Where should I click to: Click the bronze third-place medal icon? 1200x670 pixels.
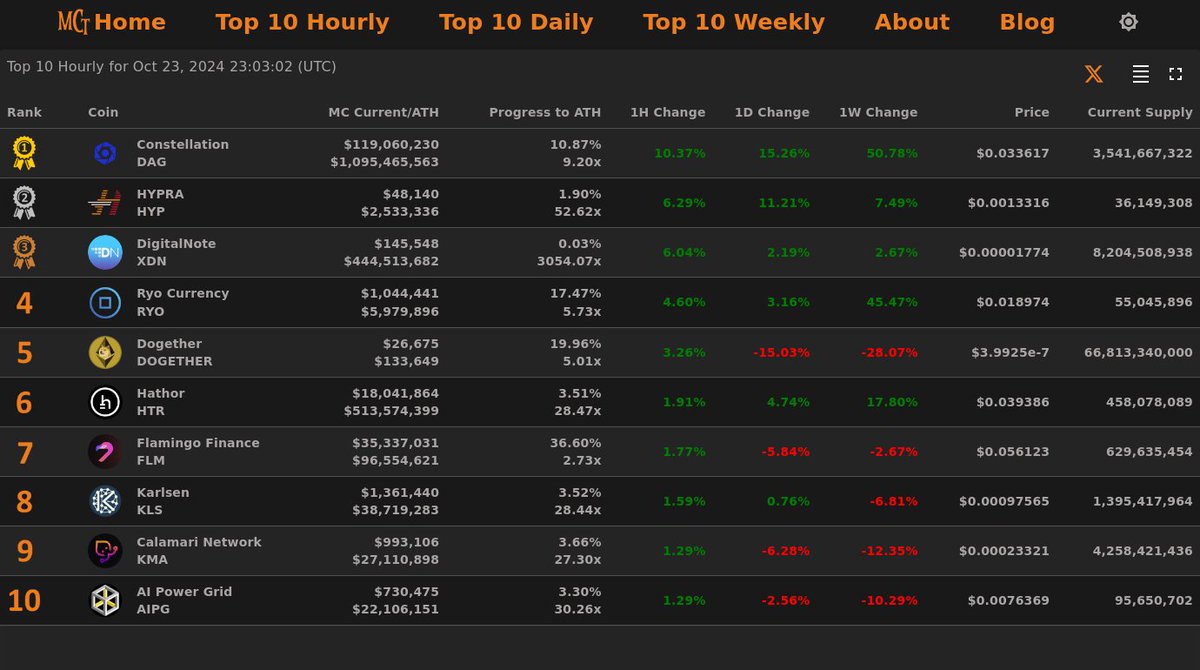24,252
